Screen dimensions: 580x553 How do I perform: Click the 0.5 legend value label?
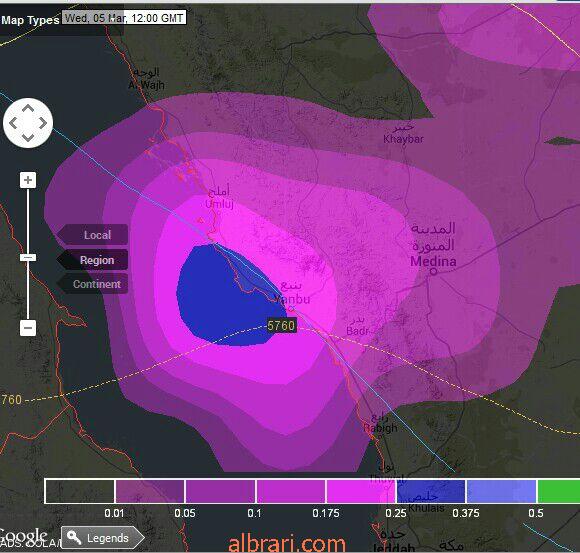click(536, 513)
